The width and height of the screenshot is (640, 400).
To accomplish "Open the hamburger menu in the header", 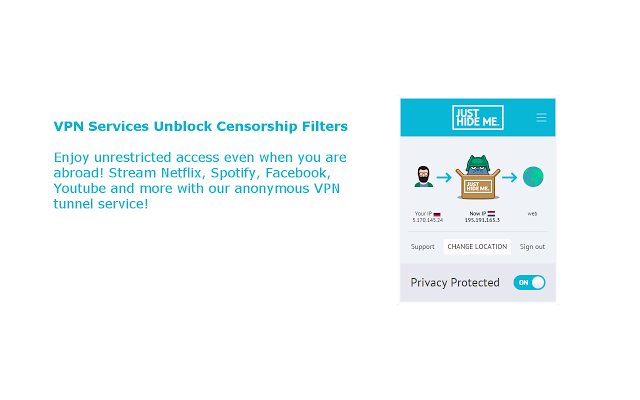I will click(541, 118).
